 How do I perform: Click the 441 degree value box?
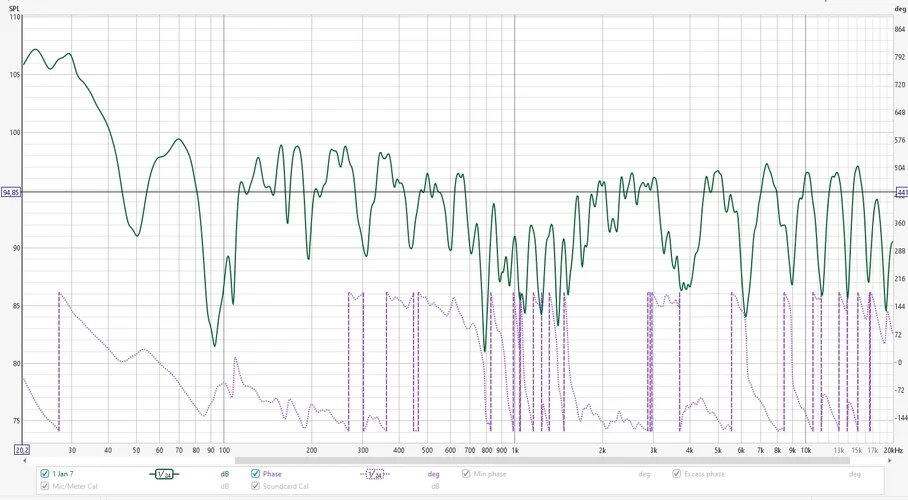pyautogui.click(x=902, y=192)
